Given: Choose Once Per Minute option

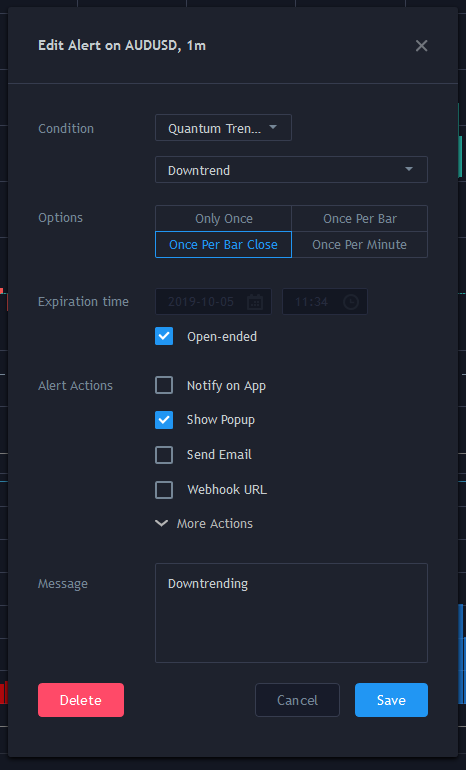Looking at the screenshot, I should click(359, 245).
